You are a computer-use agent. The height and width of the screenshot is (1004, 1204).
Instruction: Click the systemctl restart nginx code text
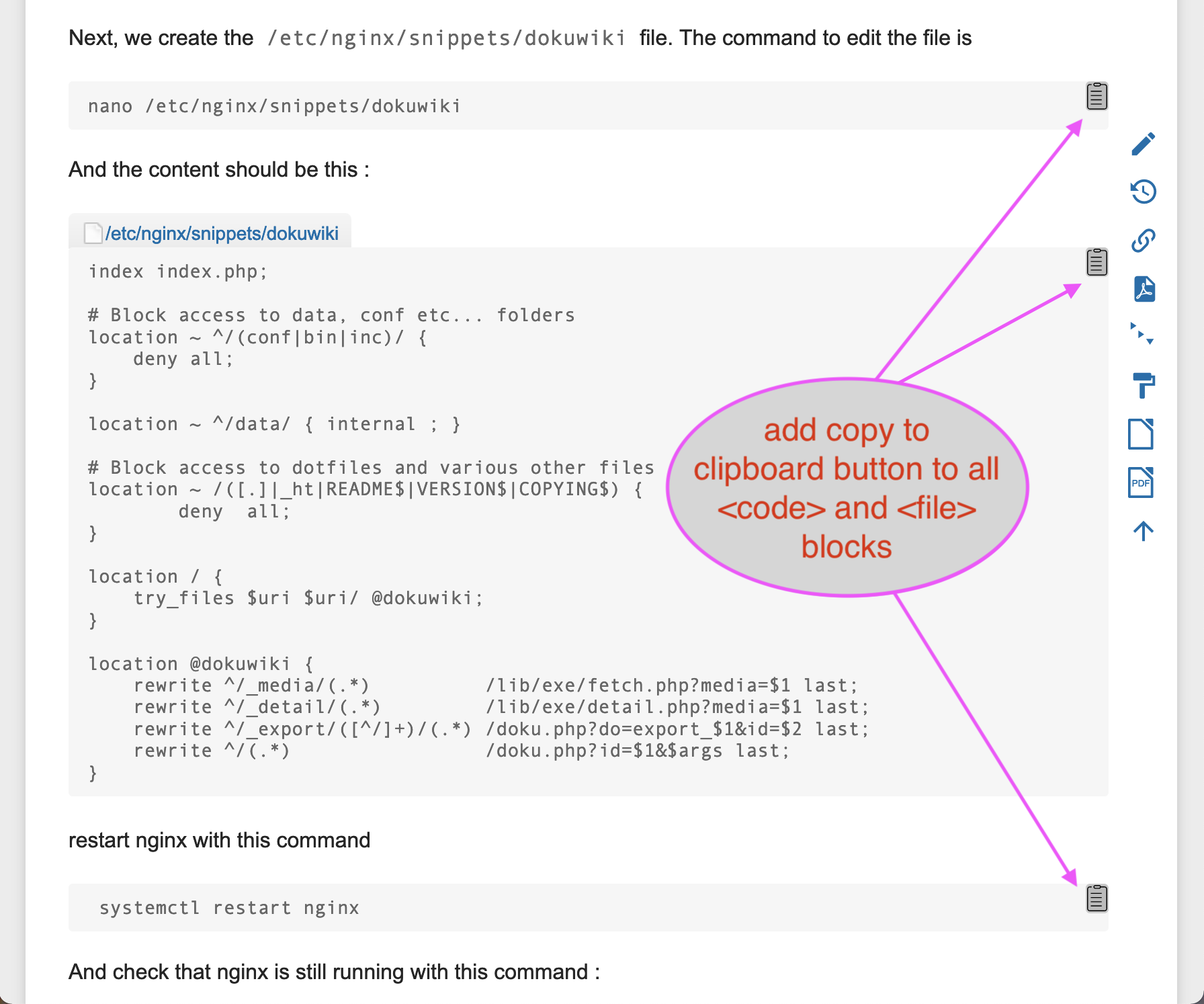(229, 908)
